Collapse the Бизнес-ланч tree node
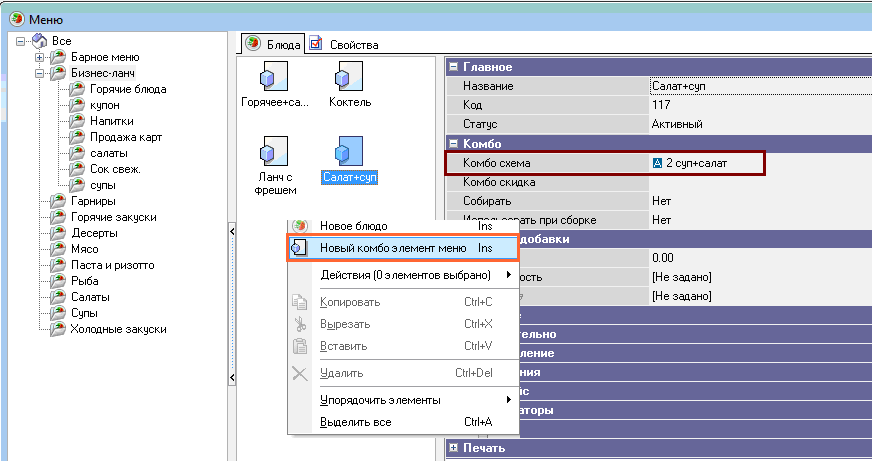This screenshot has width=872, height=461. click(x=37, y=73)
